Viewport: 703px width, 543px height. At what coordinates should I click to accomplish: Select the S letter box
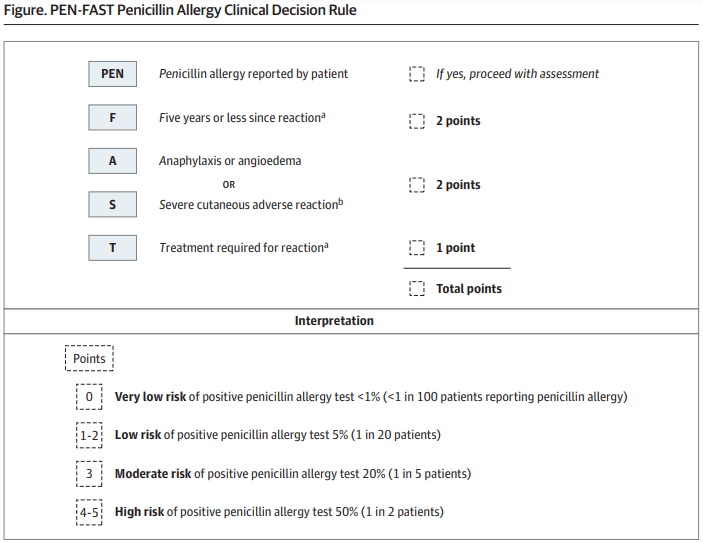tap(112, 204)
